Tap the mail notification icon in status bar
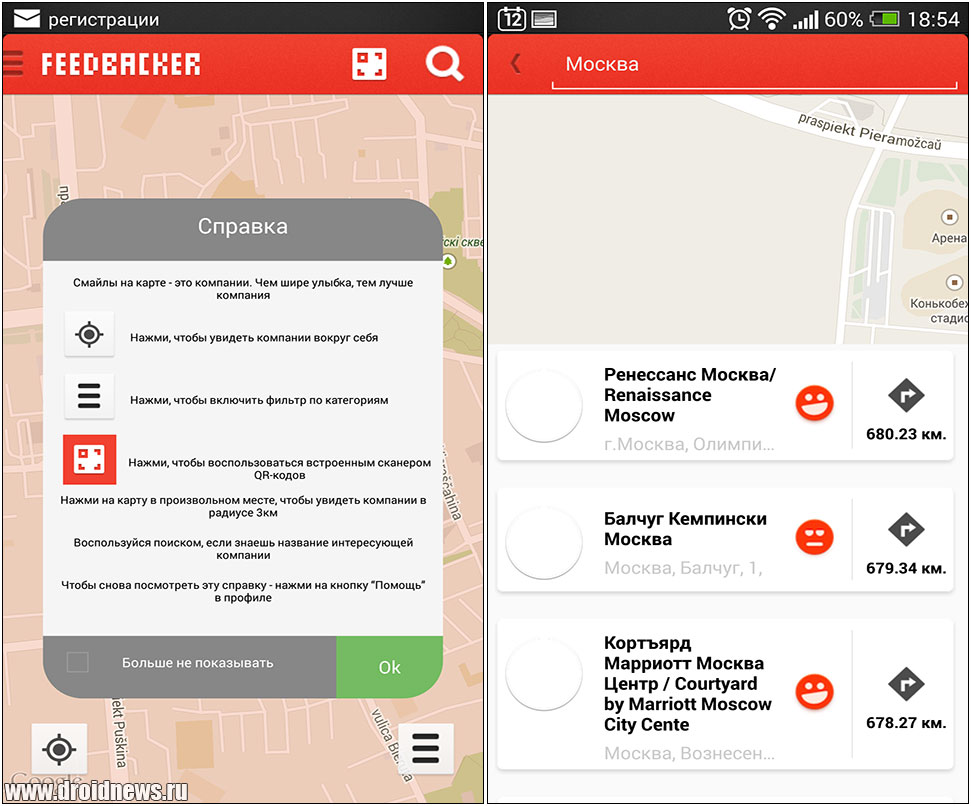Screen dimensions: 971x806 (27, 19)
